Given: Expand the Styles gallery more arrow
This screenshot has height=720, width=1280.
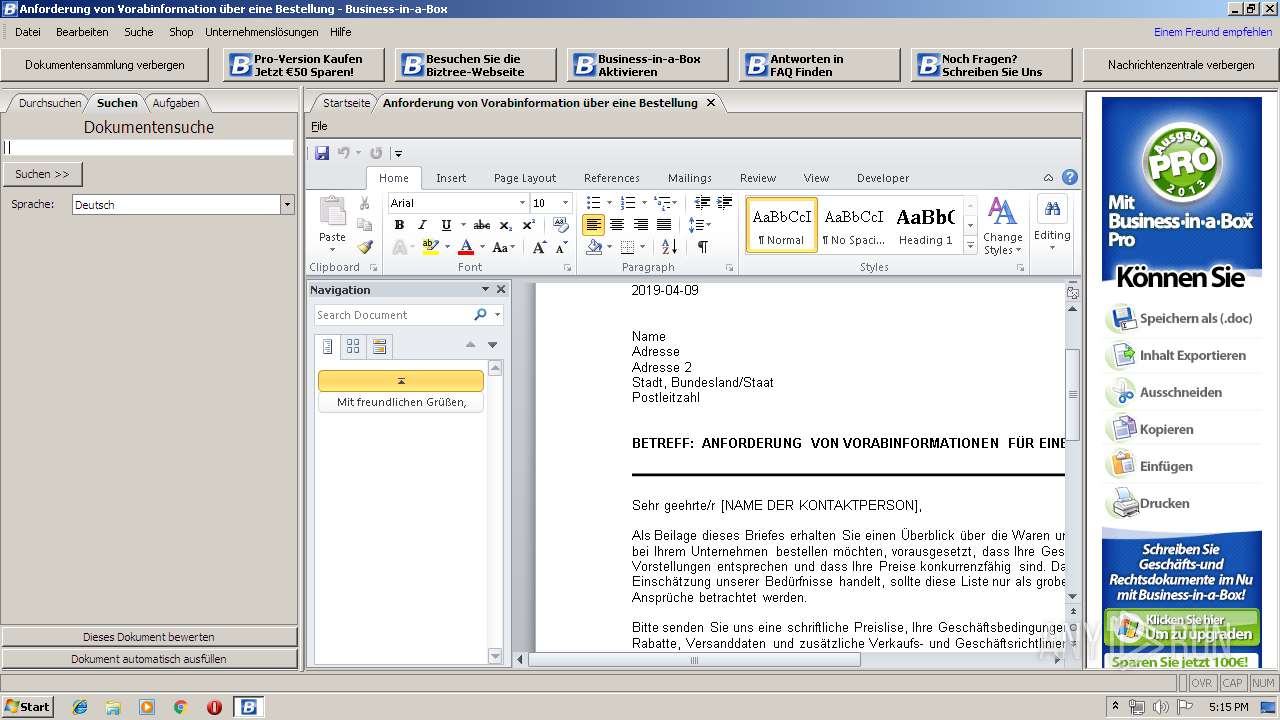Looking at the screenshot, I should [x=970, y=244].
